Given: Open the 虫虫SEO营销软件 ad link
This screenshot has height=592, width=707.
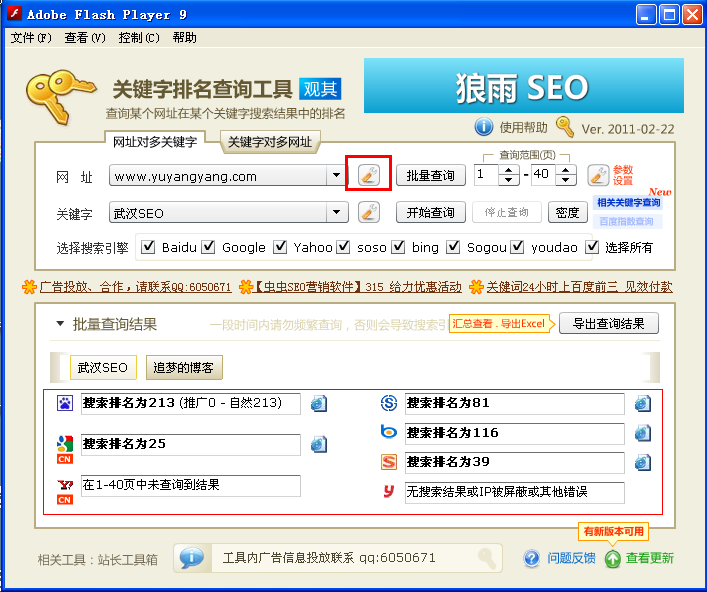Looking at the screenshot, I should (x=356, y=287).
